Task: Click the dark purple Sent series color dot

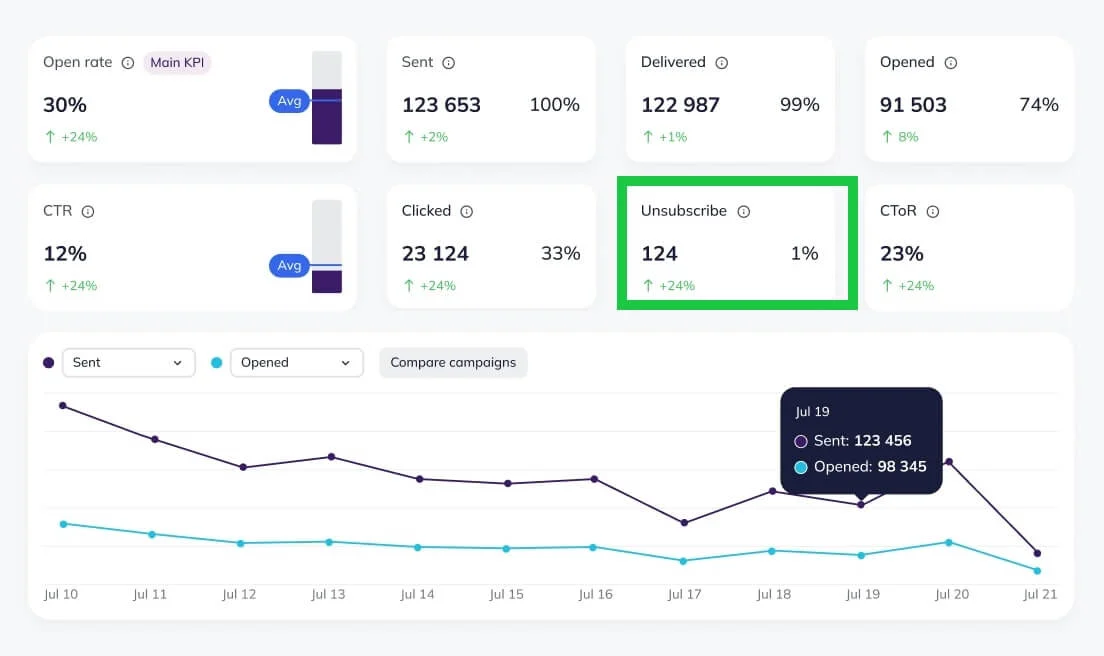Action: [x=49, y=362]
